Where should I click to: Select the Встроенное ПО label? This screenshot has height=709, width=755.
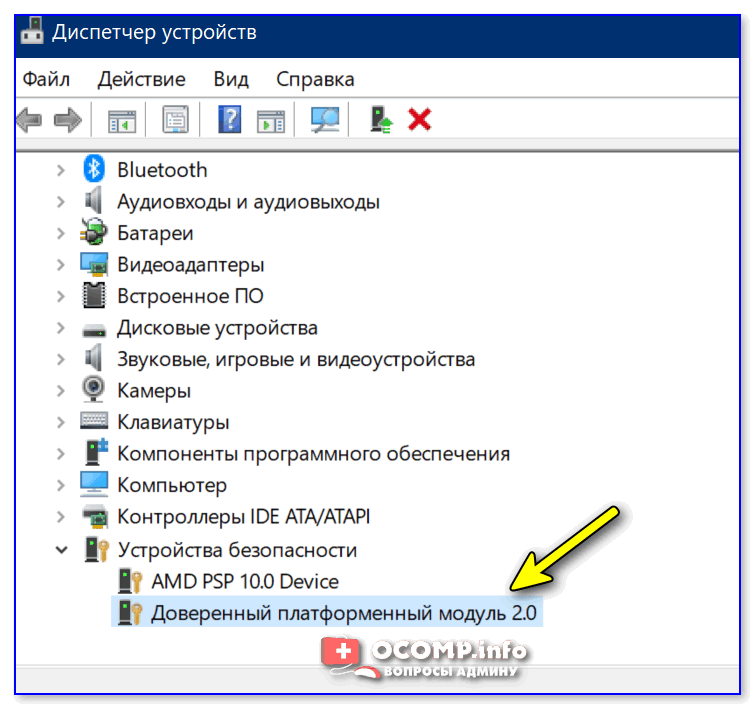pyautogui.click(x=190, y=296)
